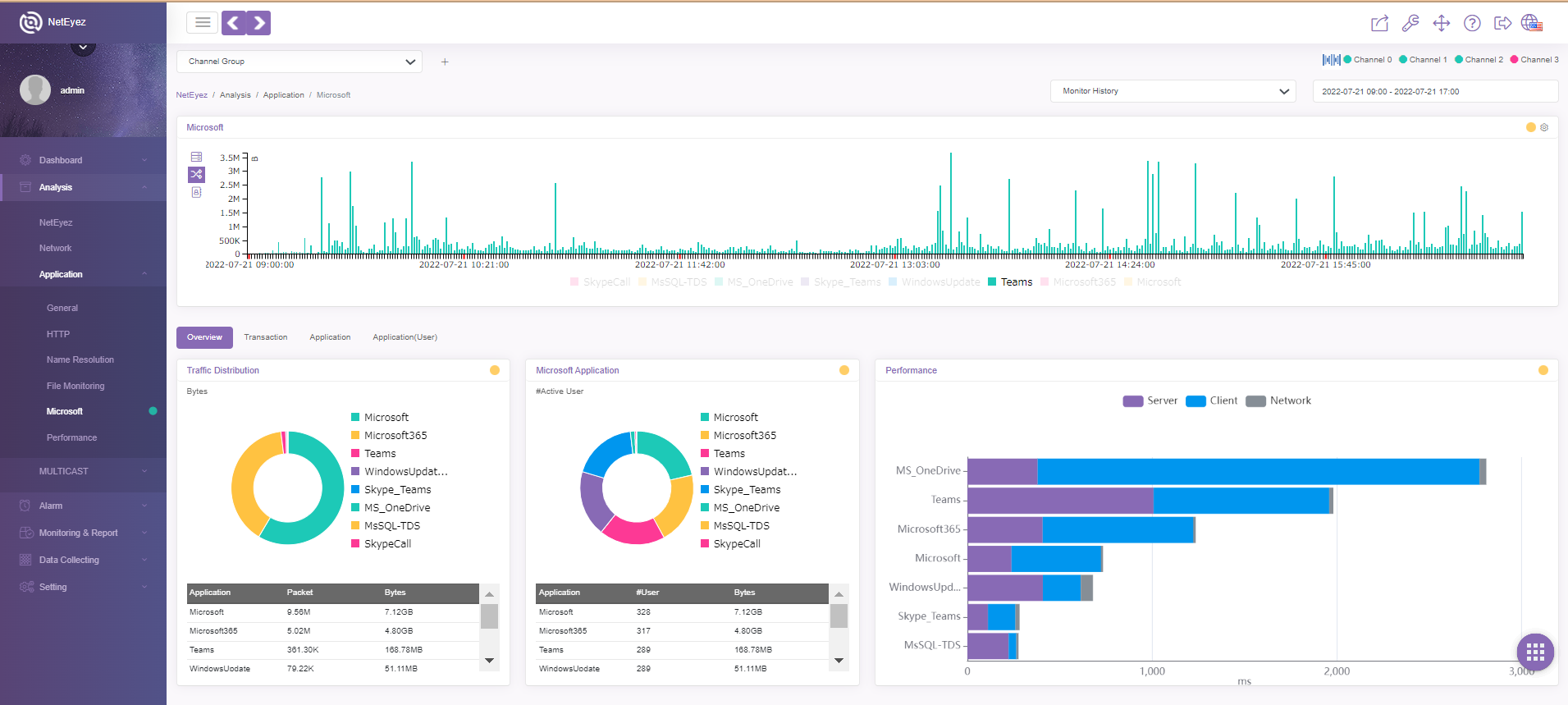This screenshot has width=1568, height=705.
Task: Toggle MsSQL-TDS series in chart legend
Action: (672, 282)
